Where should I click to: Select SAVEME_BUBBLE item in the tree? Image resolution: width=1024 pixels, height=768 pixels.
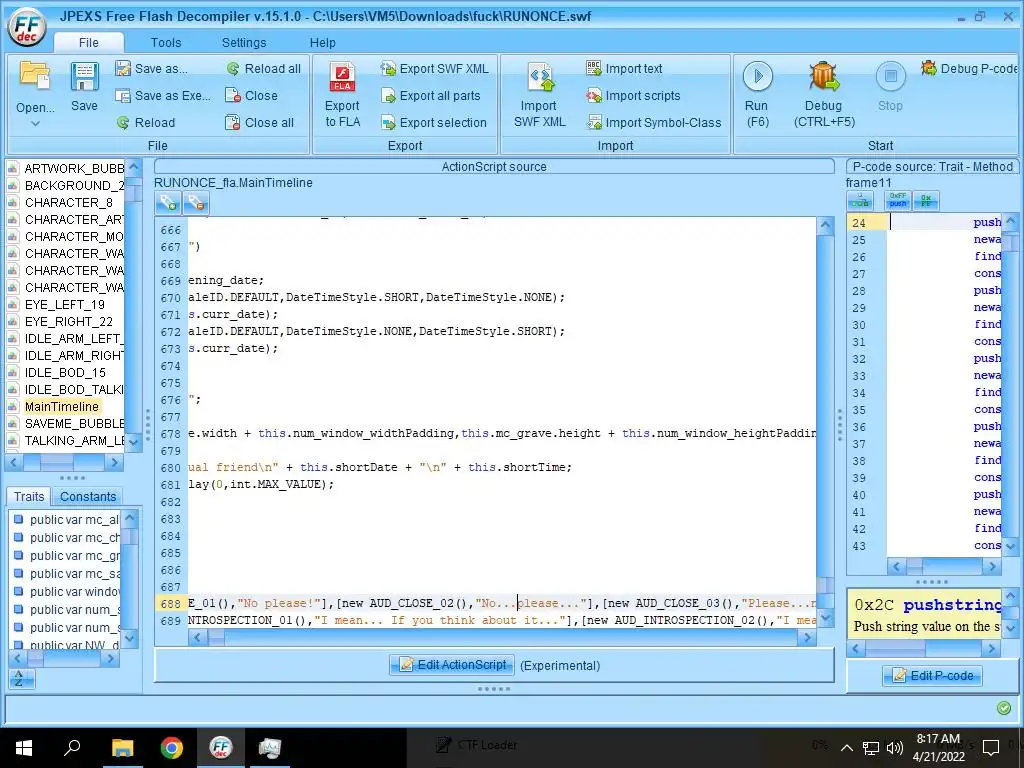click(74, 423)
